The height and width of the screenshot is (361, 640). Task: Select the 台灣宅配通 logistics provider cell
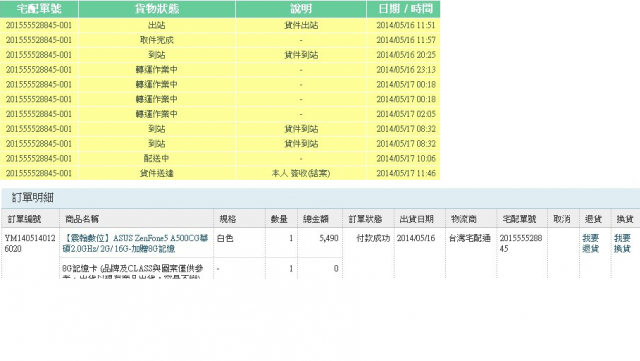[469, 238]
